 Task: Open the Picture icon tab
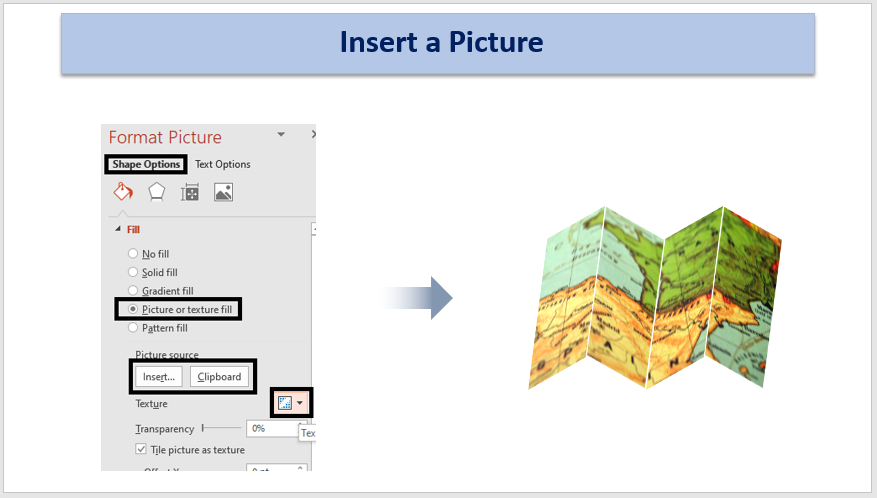pos(223,192)
